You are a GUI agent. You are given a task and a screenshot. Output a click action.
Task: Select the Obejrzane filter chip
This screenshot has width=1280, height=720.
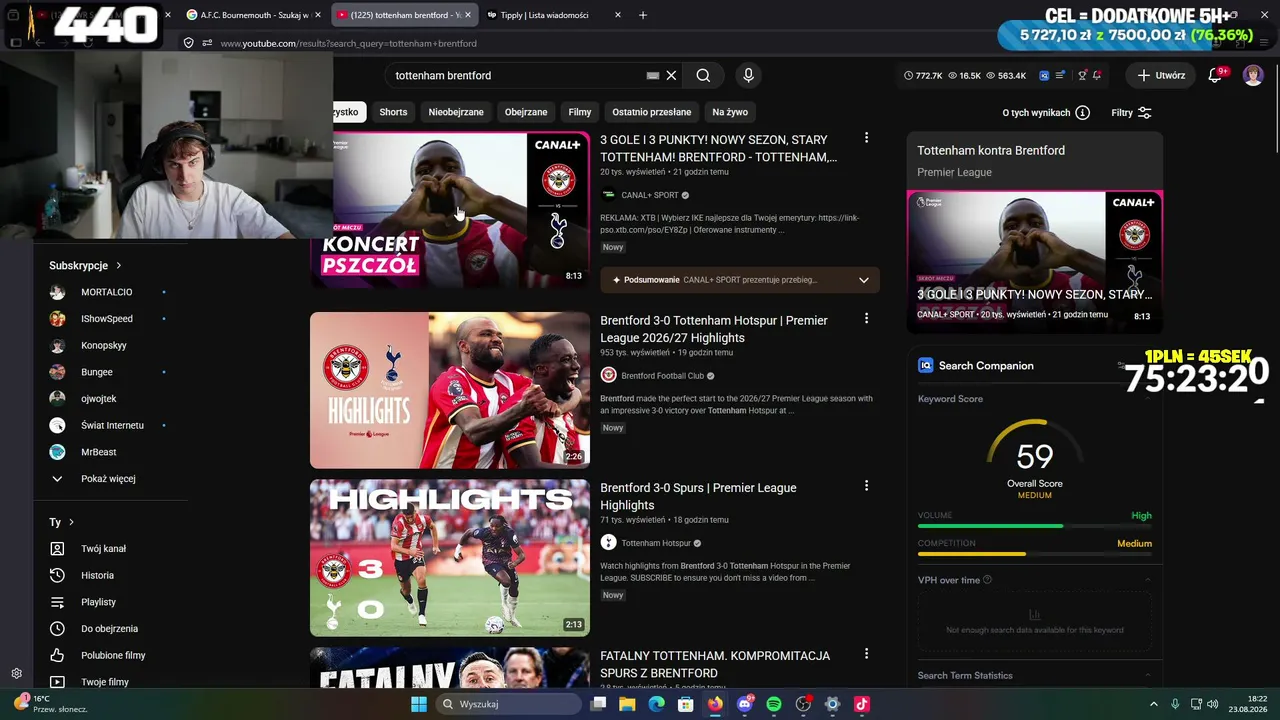526,112
